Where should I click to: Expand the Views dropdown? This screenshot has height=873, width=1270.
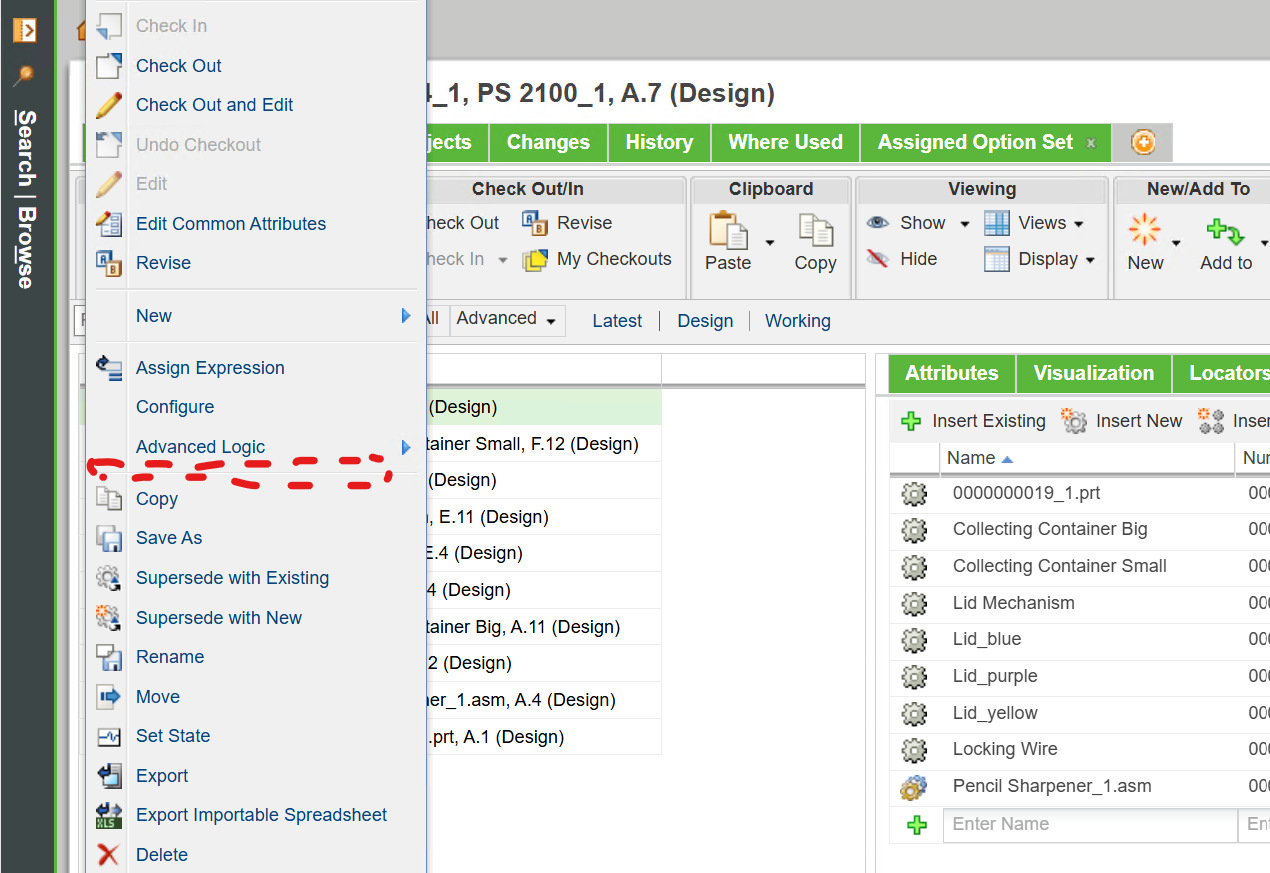[x=1043, y=222]
